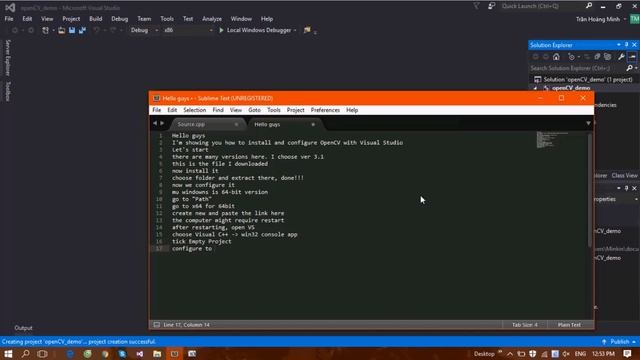Open the Publish dropdown in status bar

point(619,342)
